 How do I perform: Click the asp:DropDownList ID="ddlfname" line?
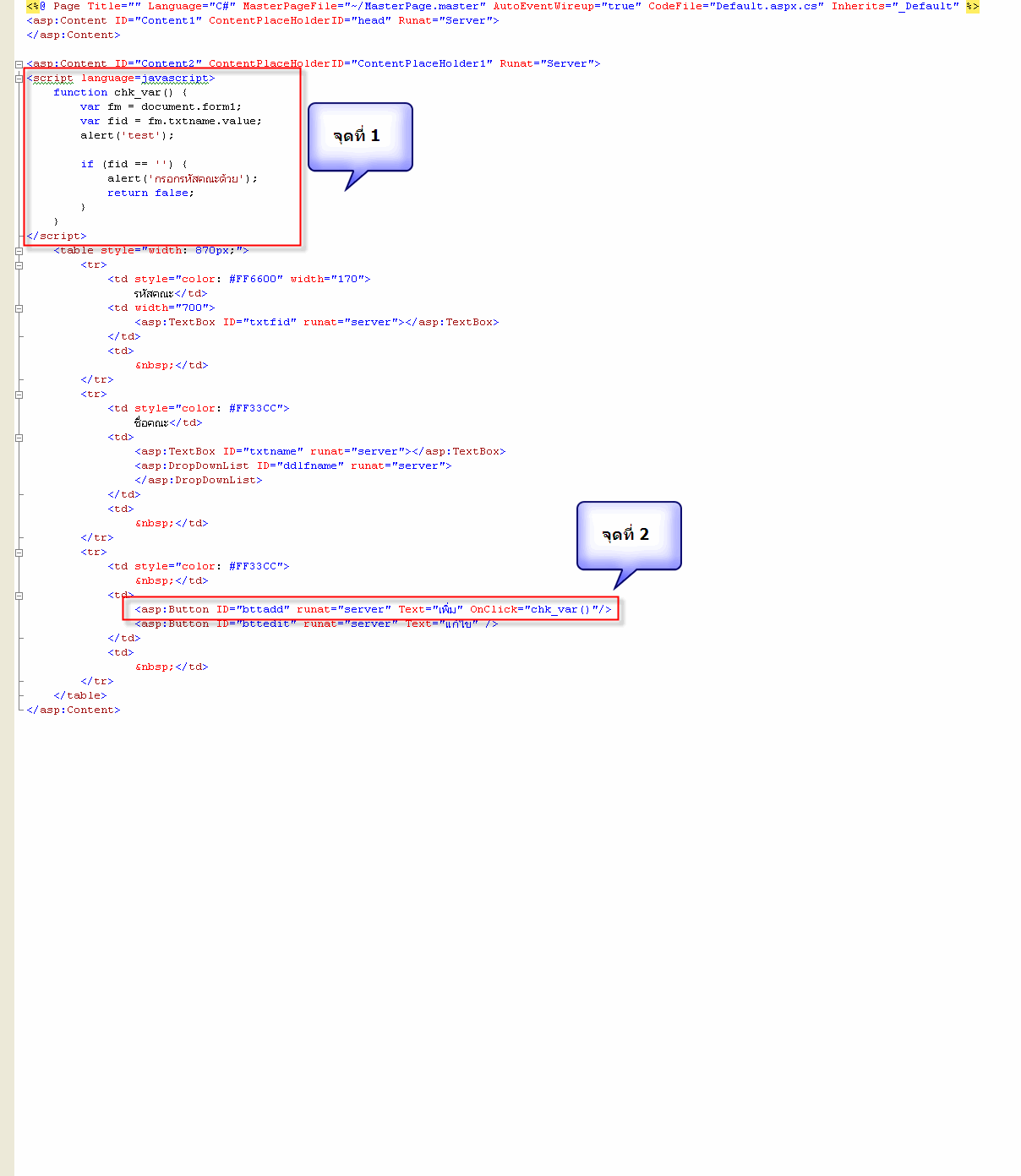click(293, 465)
